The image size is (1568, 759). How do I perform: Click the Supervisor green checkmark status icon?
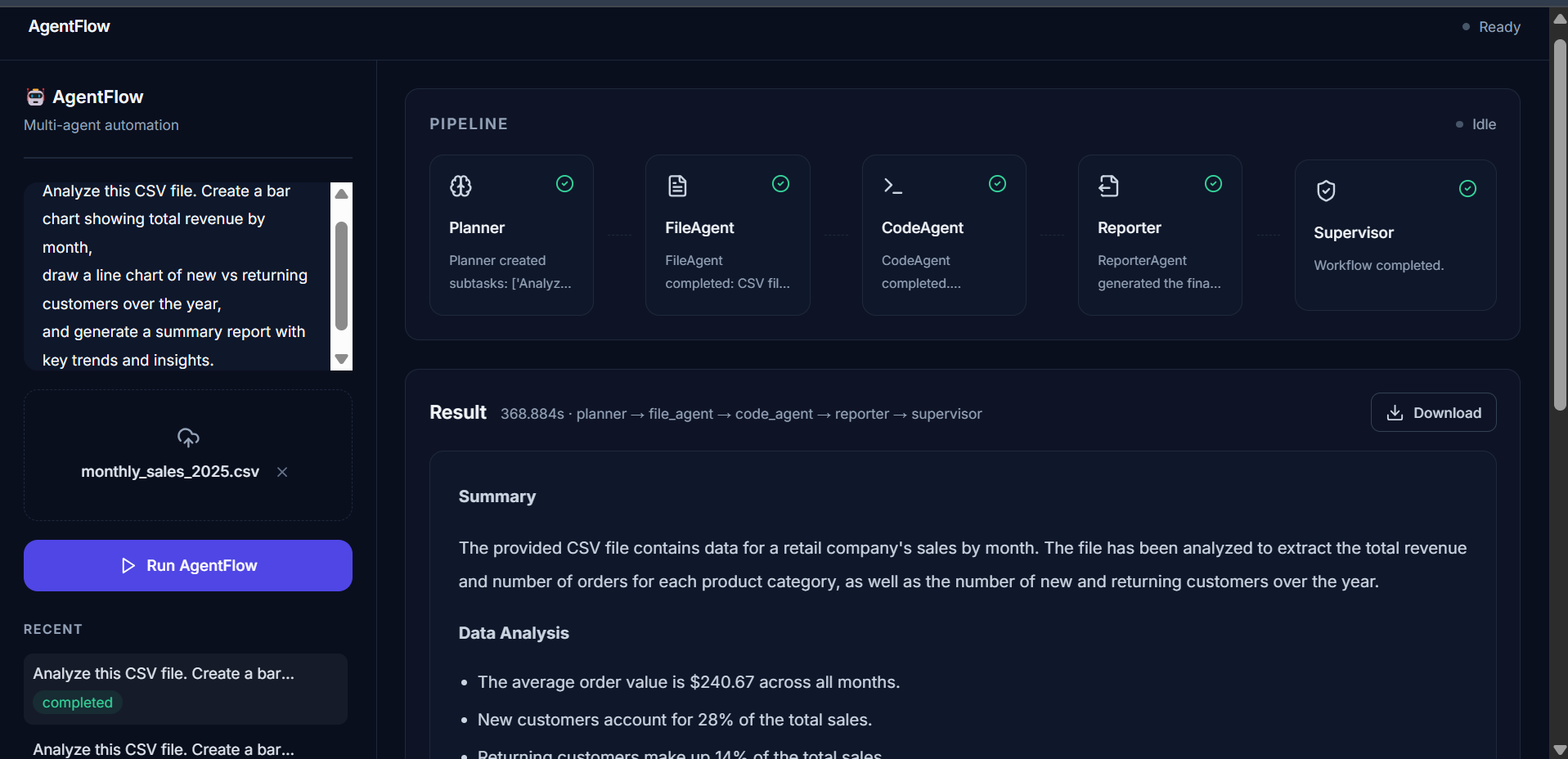(1467, 189)
